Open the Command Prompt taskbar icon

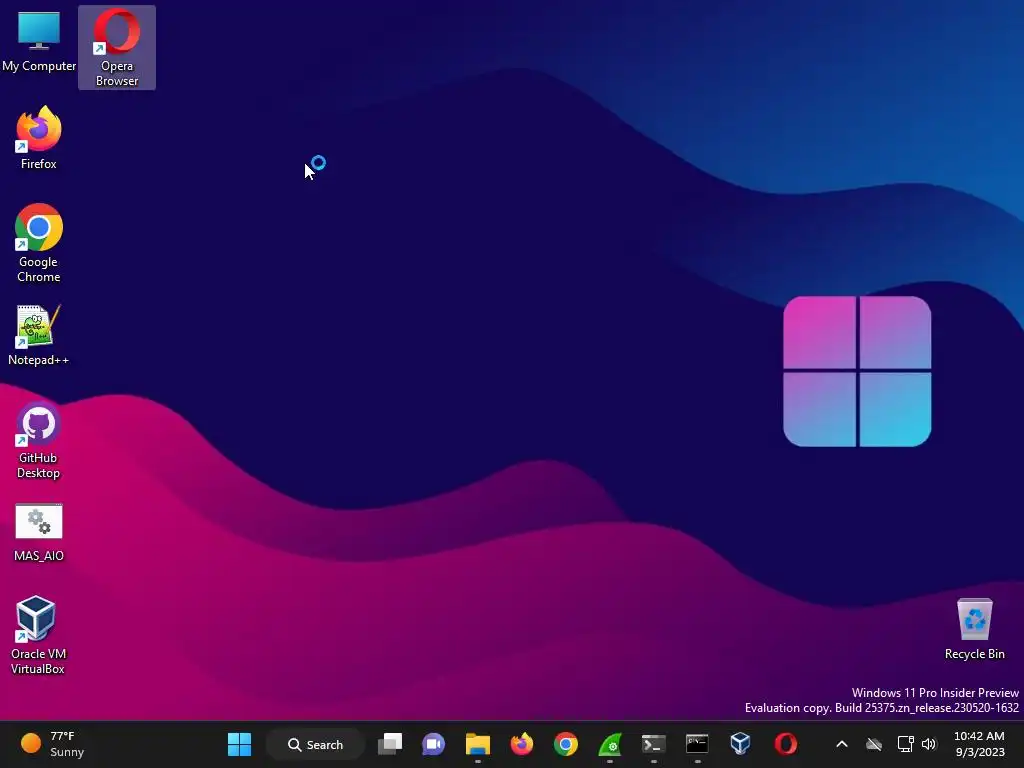(697, 744)
